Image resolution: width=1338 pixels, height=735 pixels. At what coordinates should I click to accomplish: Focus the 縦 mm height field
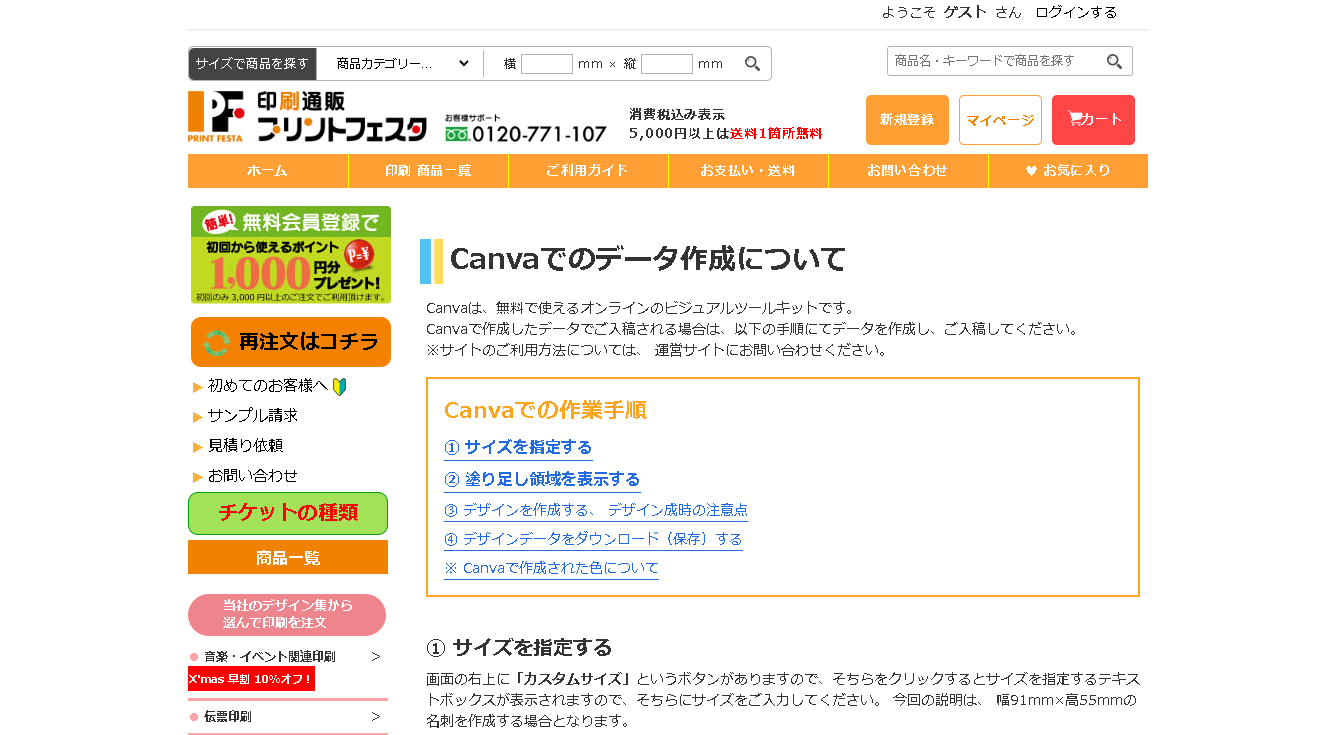[x=667, y=64]
